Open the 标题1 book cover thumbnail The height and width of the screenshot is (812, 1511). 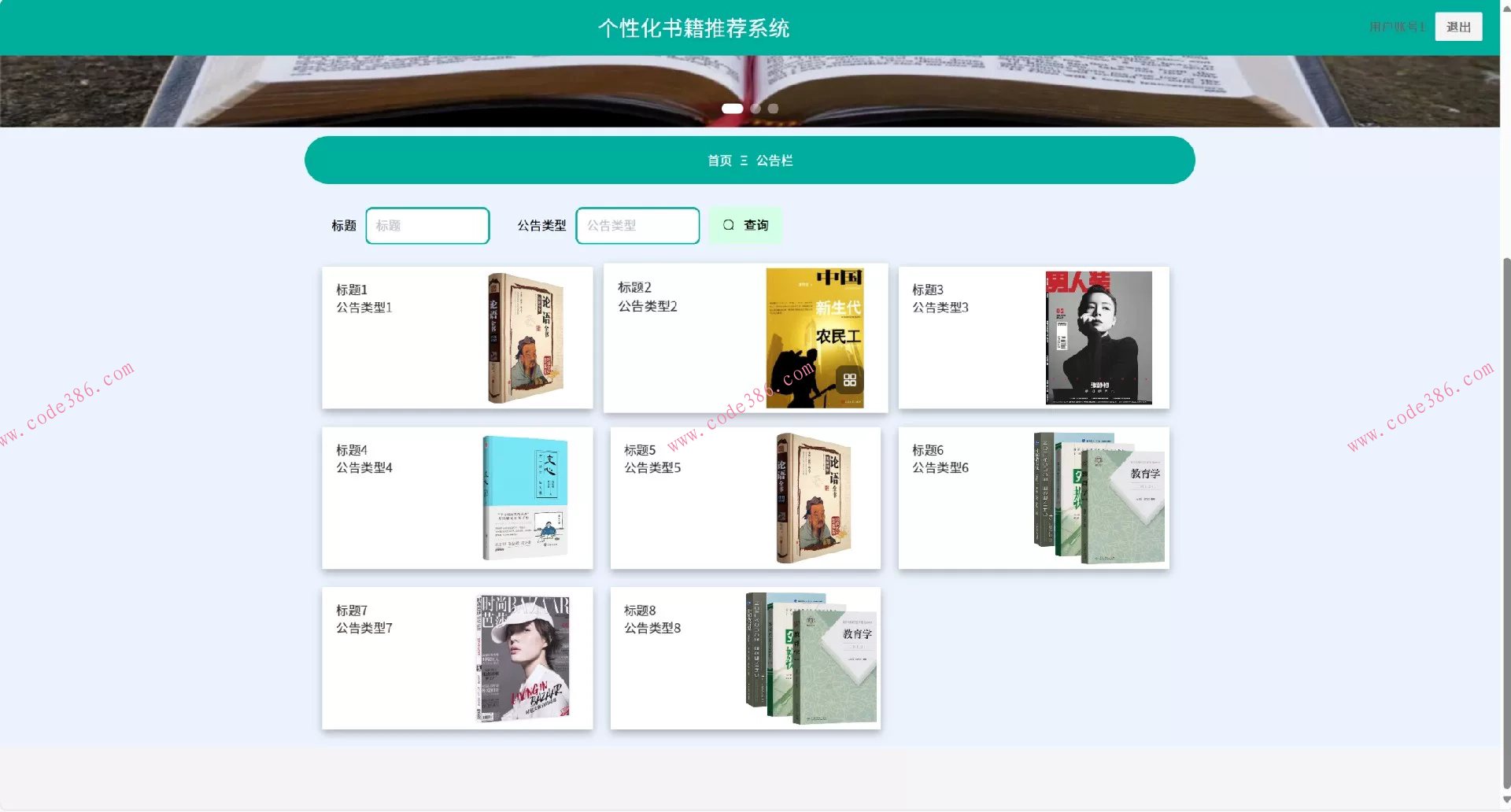tap(525, 338)
